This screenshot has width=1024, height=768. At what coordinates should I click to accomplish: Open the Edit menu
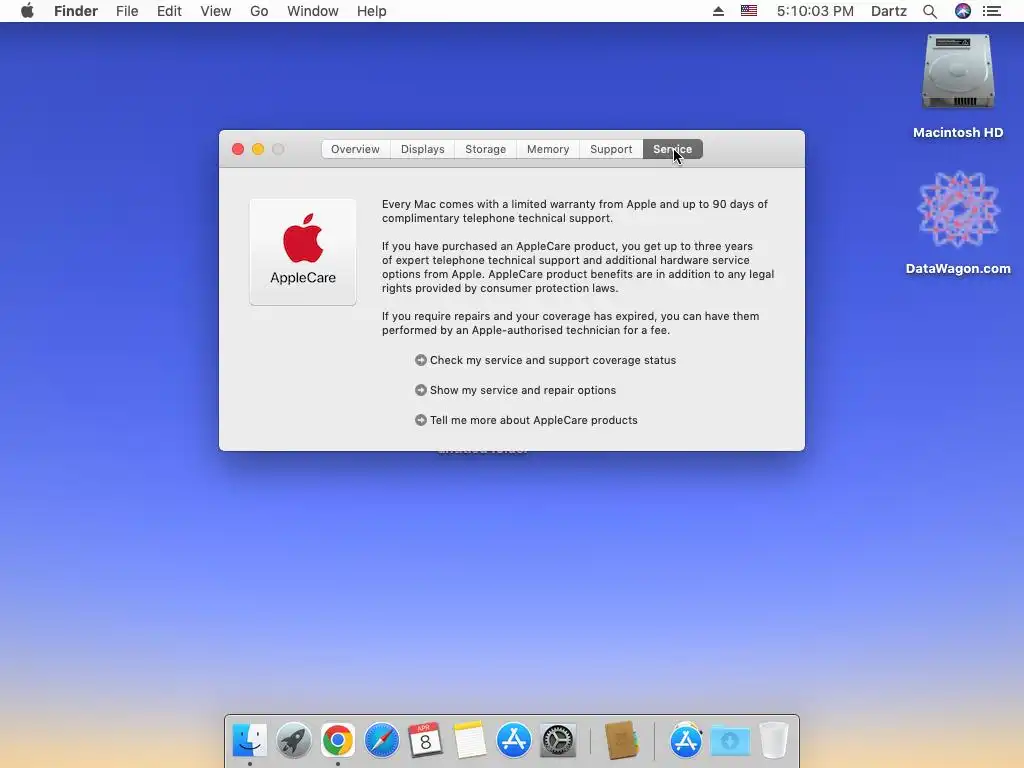tap(169, 11)
